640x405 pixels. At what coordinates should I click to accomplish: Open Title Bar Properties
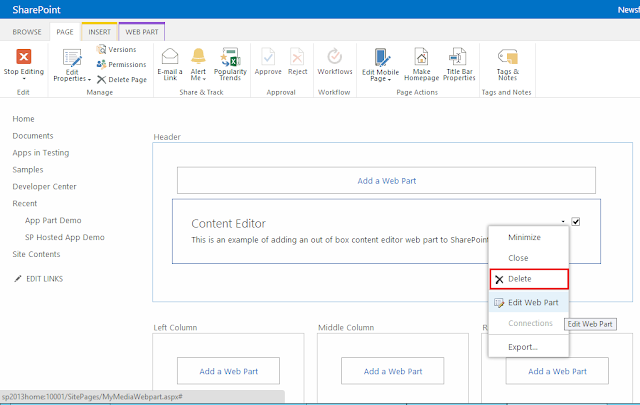pos(459,65)
